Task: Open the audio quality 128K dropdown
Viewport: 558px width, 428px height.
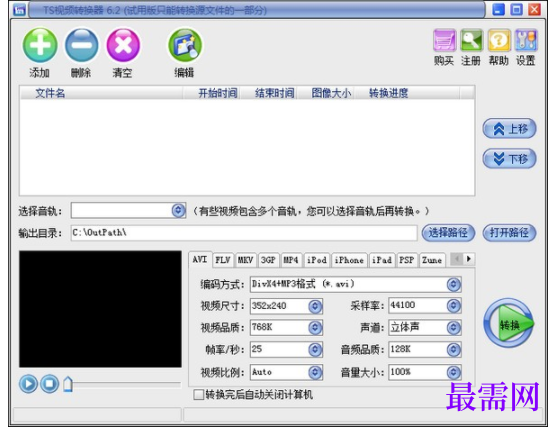Action: tap(453, 350)
